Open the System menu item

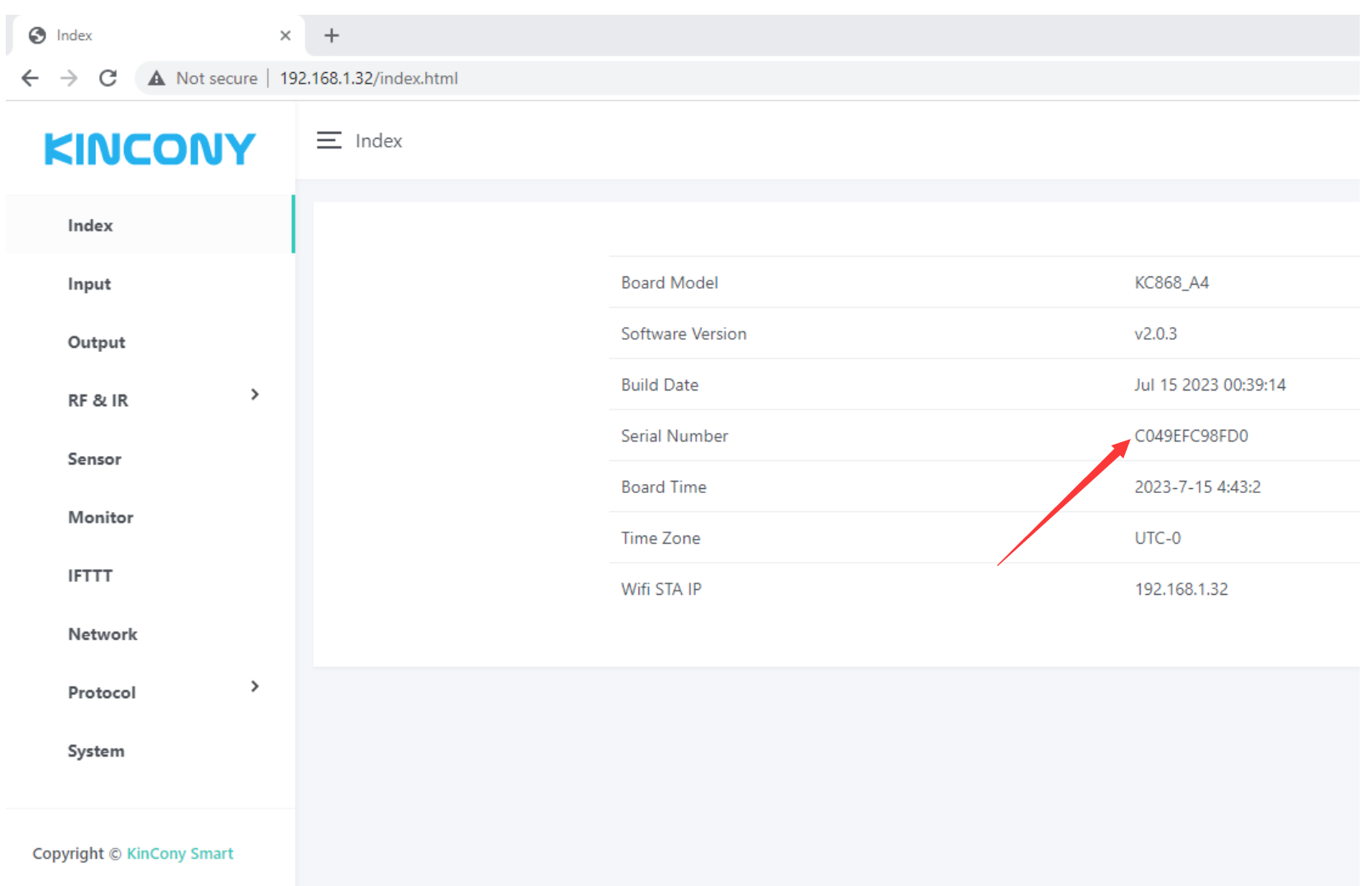[96, 751]
